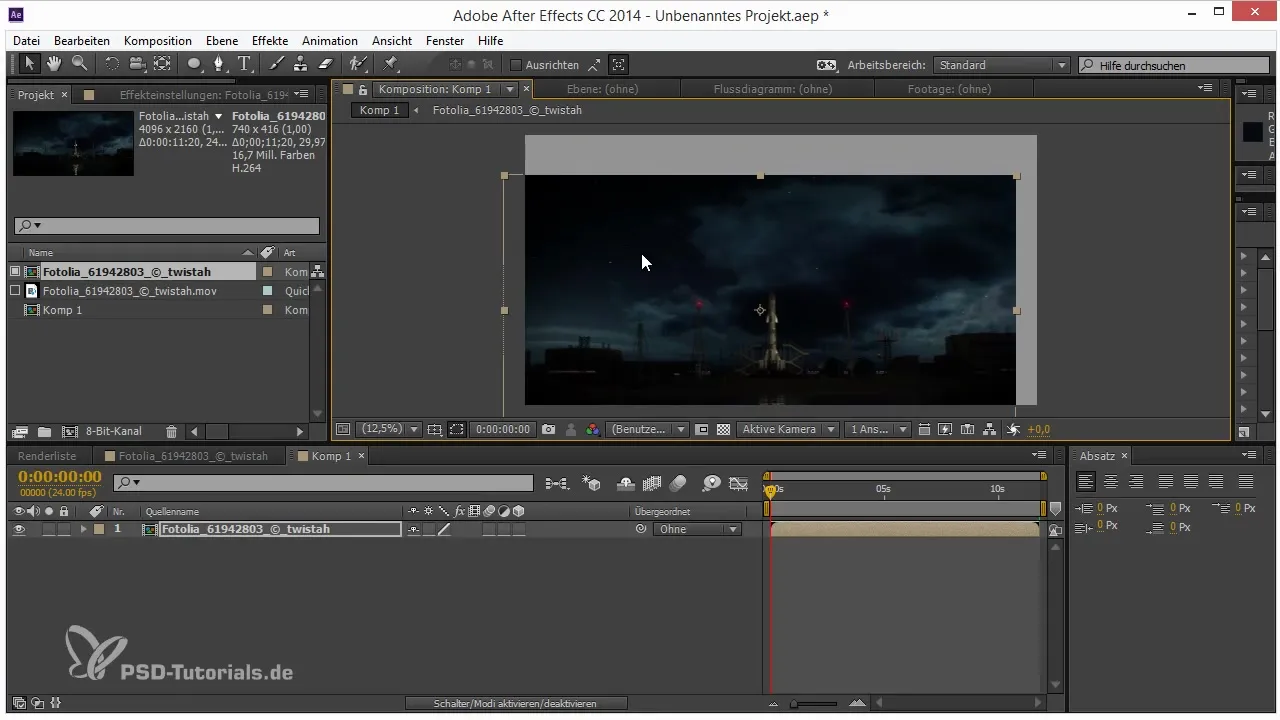Viewport: 1280px width, 720px height.
Task: Click the show channel RGB icon
Action: (593, 429)
